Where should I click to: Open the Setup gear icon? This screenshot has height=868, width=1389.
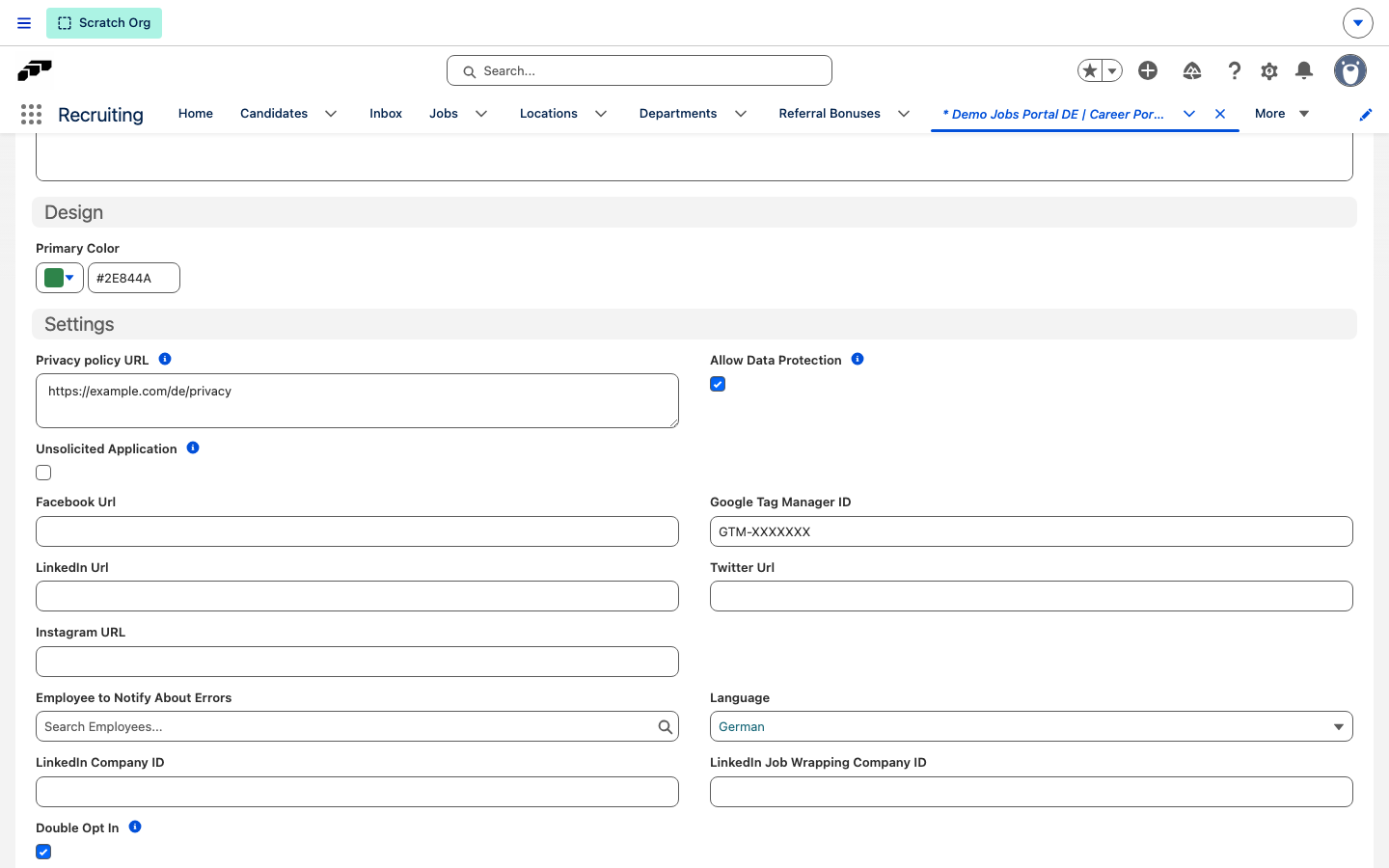1269,70
